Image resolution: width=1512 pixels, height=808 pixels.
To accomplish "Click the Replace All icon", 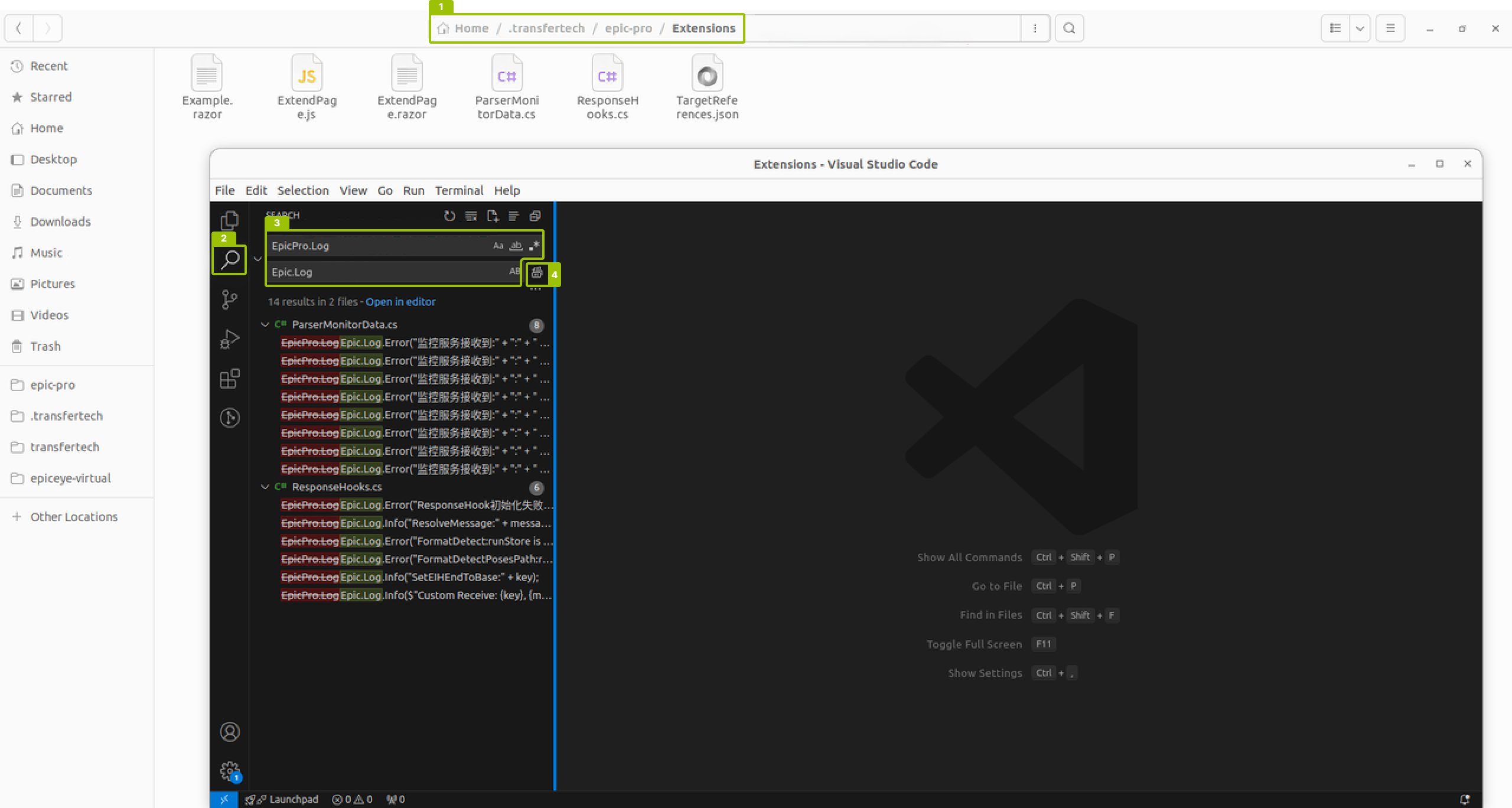I will point(537,272).
